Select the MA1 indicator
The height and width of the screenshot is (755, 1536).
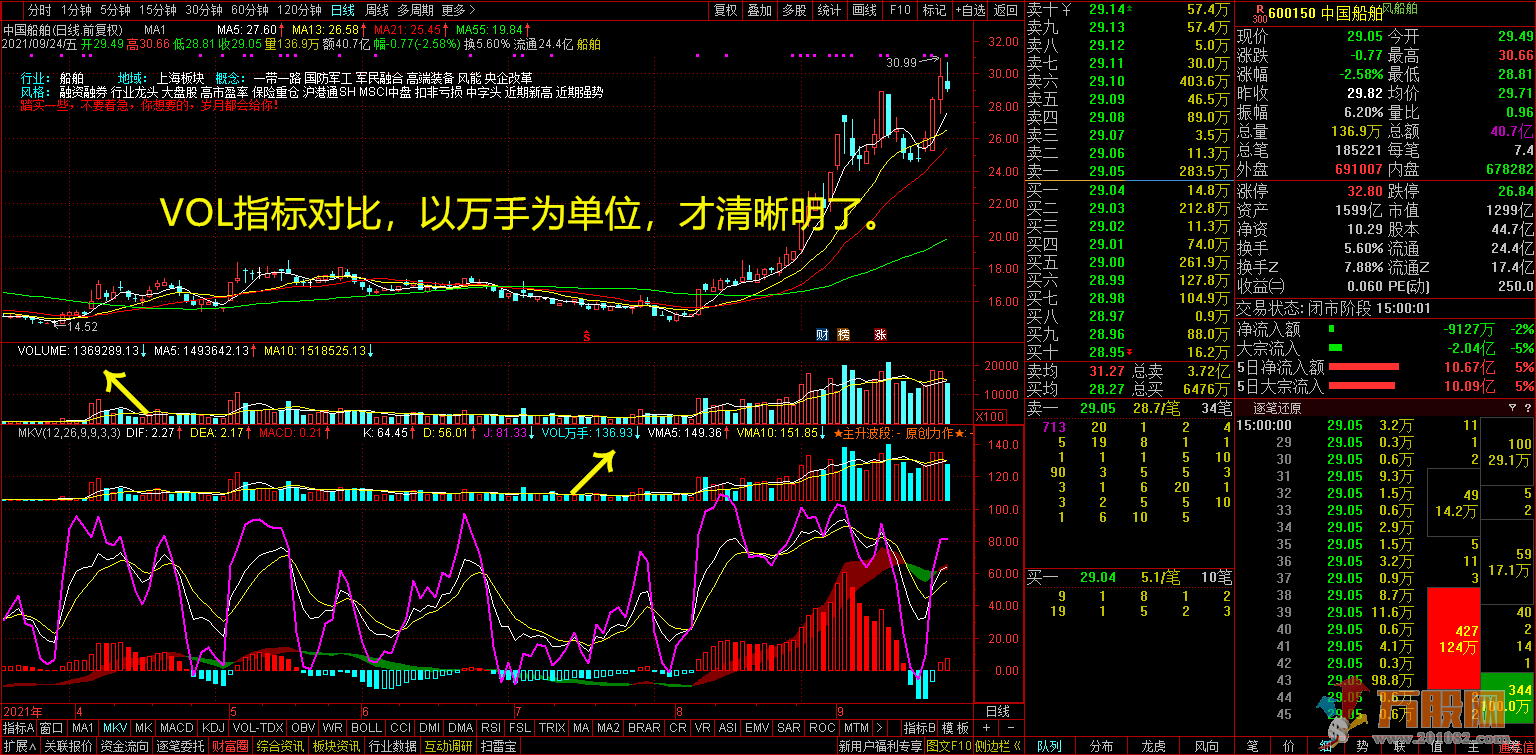(83, 728)
